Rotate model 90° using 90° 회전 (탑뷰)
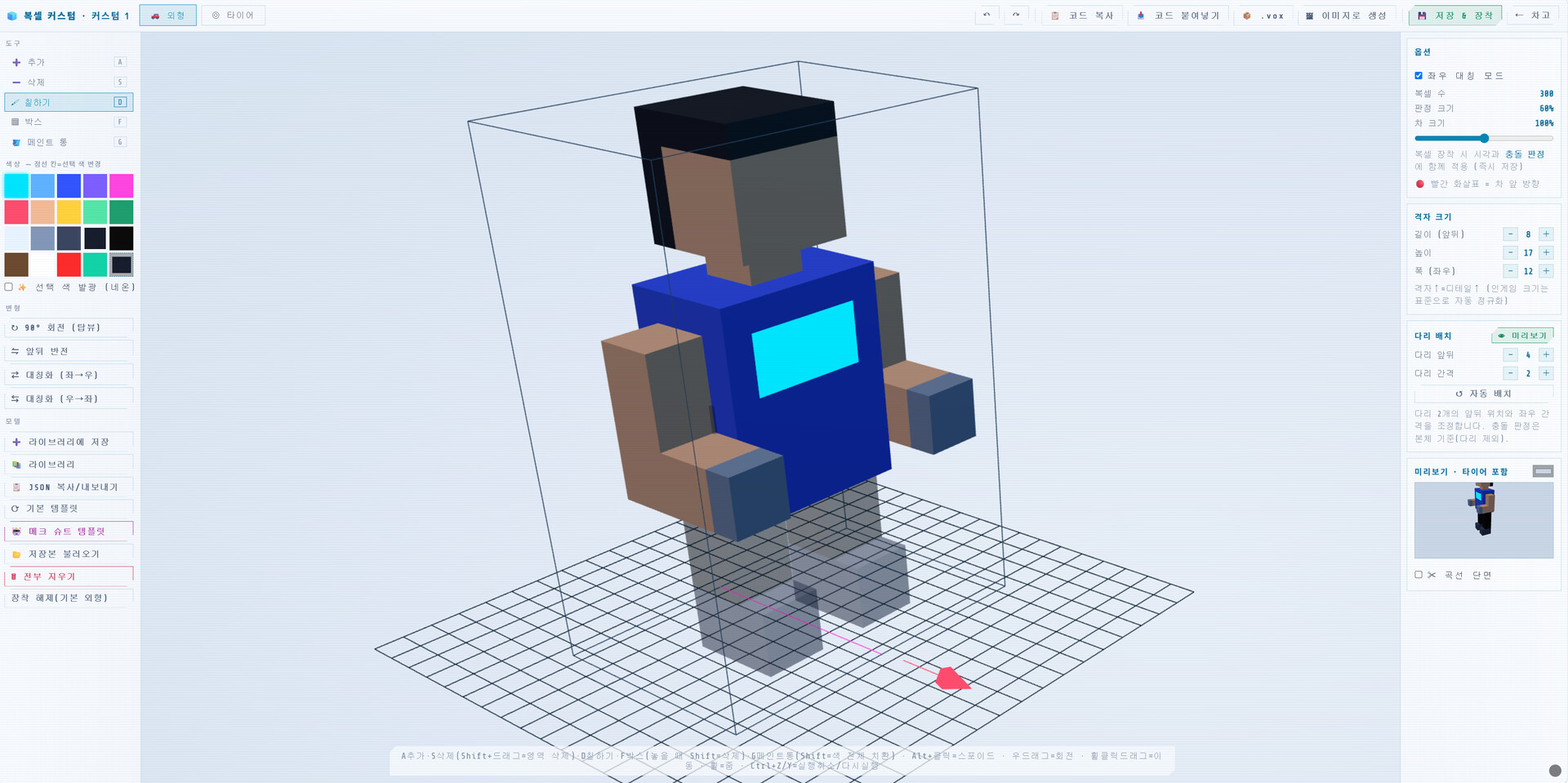This screenshot has height=783, width=1568. coord(69,327)
